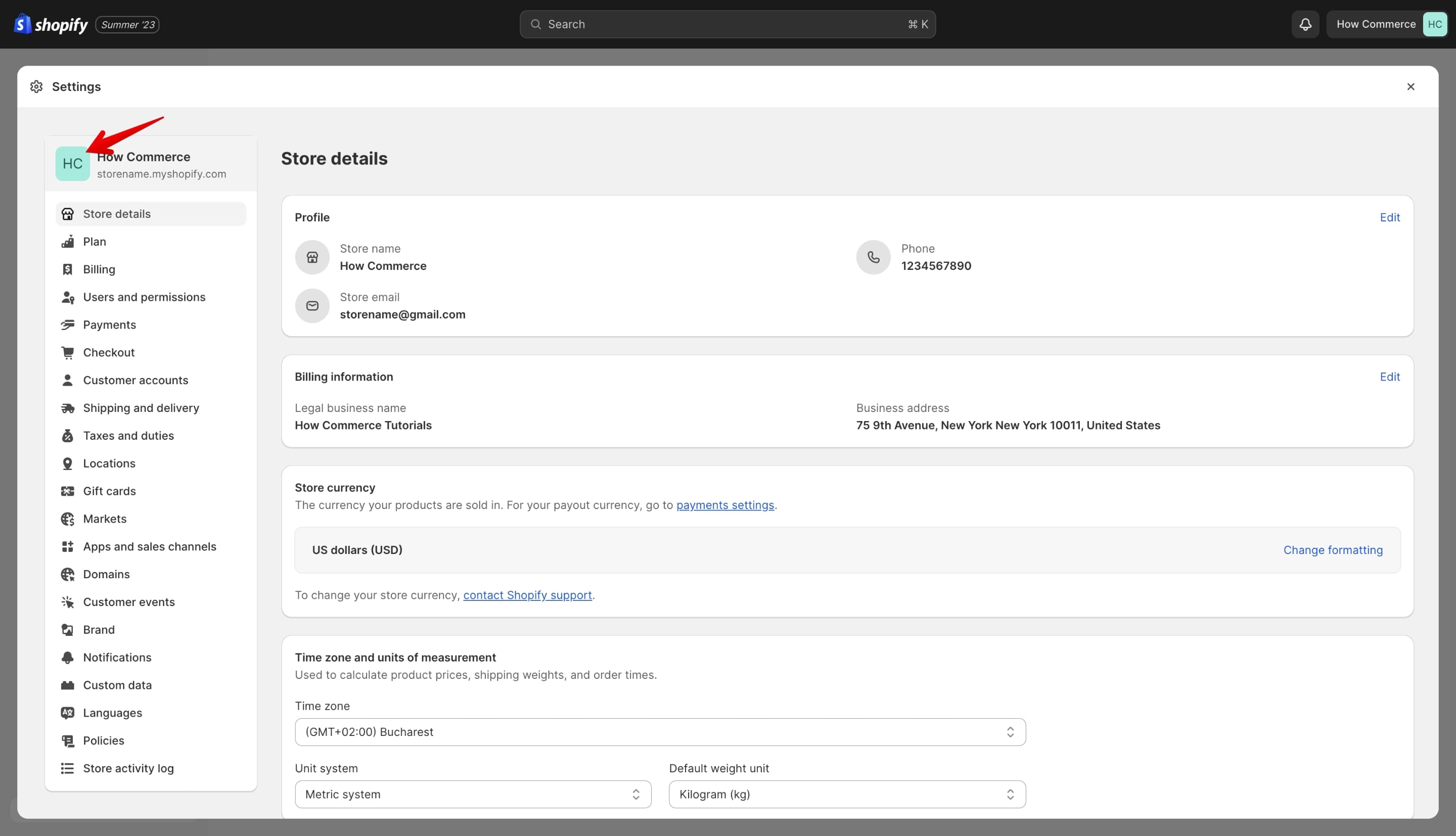Image resolution: width=1456 pixels, height=836 pixels.
Task: Open the Languages settings page
Action: coord(151,713)
